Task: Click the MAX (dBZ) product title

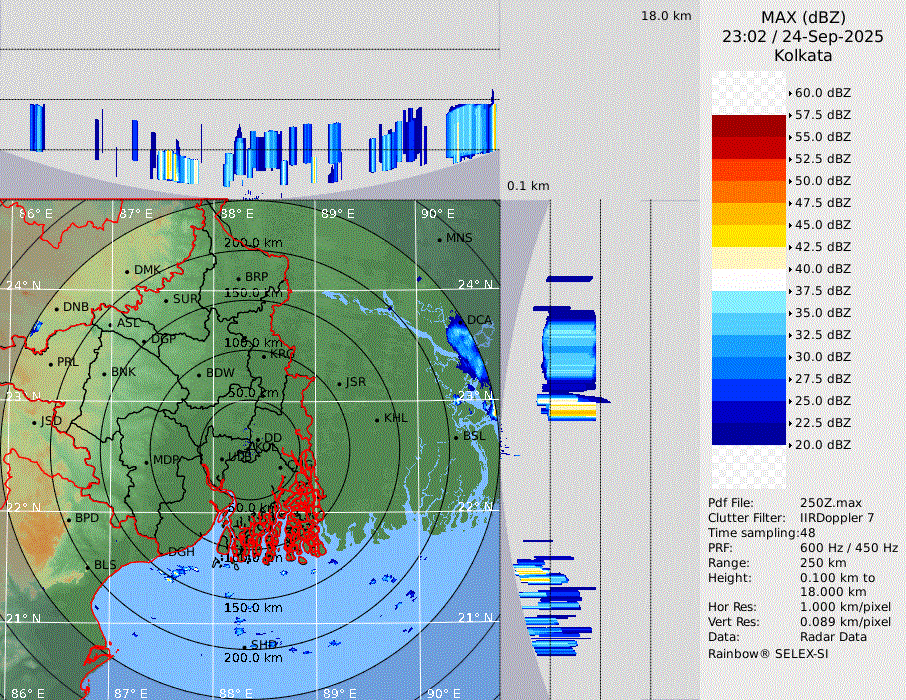Action: pyautogui.click(x=803, y=17)
